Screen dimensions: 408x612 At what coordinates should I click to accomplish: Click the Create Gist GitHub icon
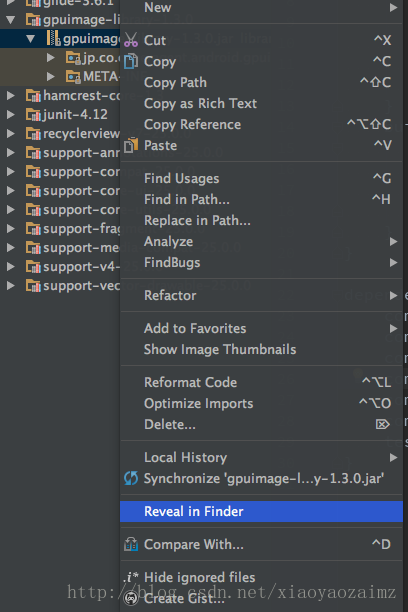(131, 598)
